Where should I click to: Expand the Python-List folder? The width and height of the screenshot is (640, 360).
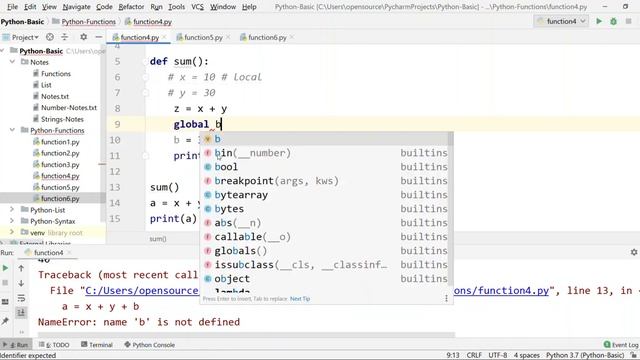pos(12,210)
